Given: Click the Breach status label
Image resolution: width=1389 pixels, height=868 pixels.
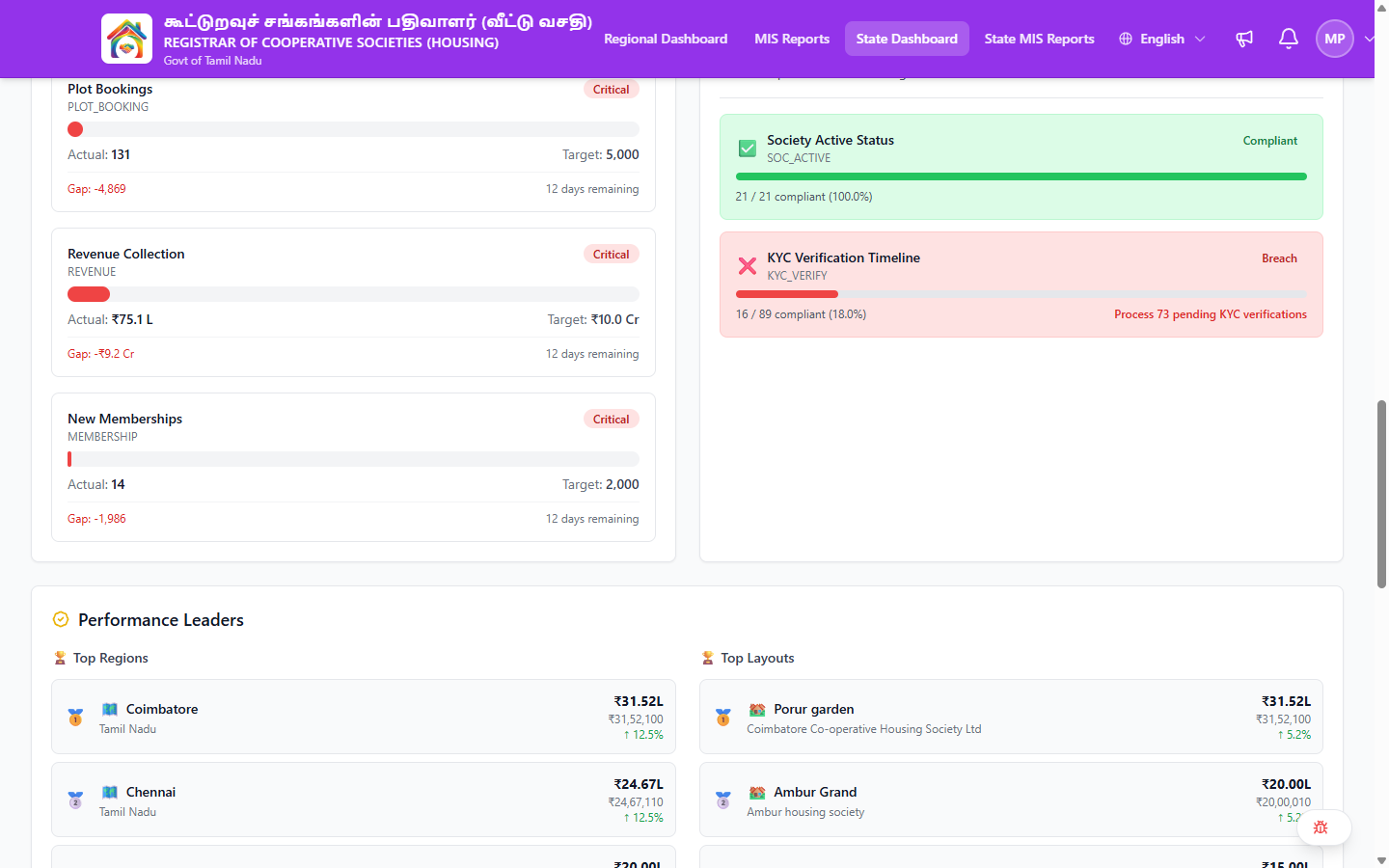Looking at the screenshot, I should coord(1279,258).
